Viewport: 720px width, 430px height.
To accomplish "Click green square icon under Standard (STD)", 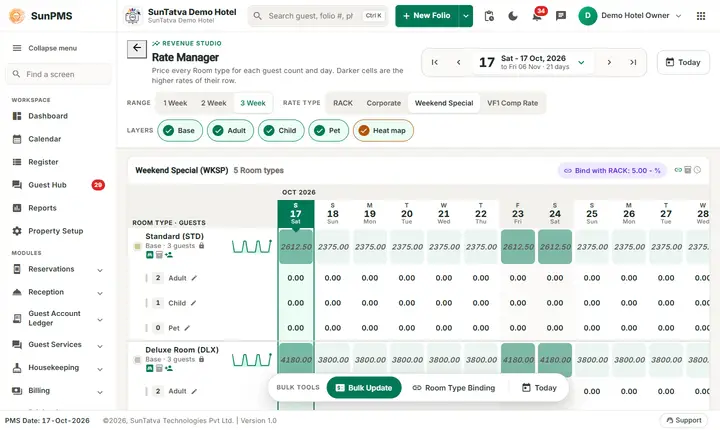I will (149, 255).
